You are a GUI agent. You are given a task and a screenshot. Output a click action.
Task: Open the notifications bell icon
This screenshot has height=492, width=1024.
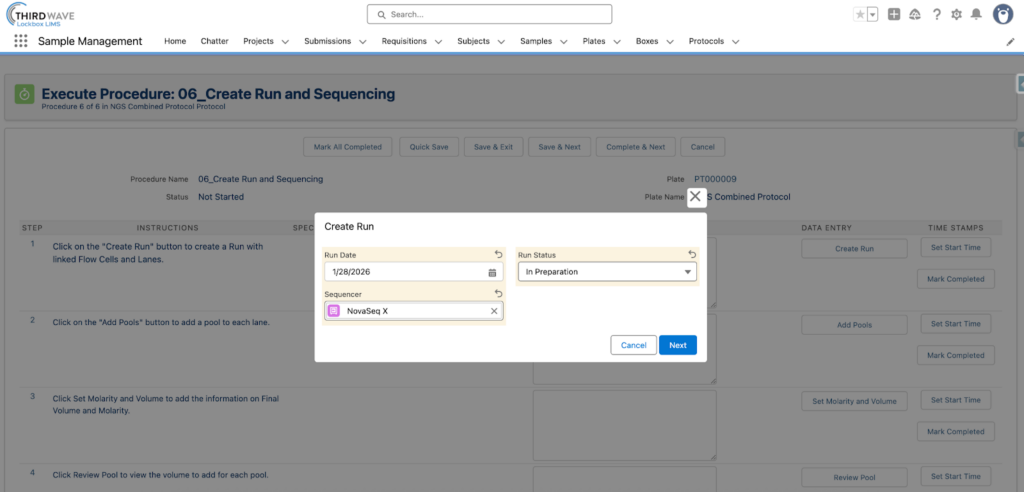pos(976,14)
